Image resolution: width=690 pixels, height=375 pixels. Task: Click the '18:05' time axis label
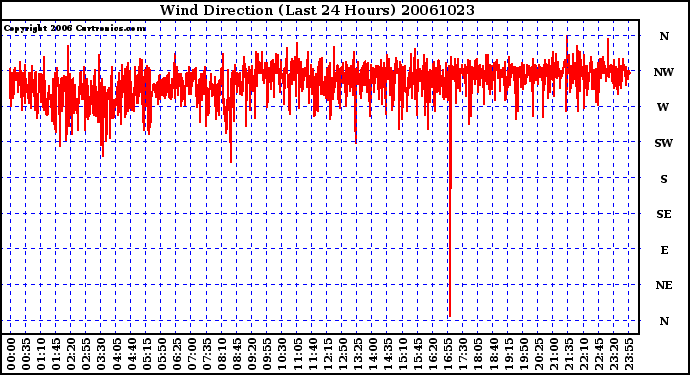(x=478, y=354)
